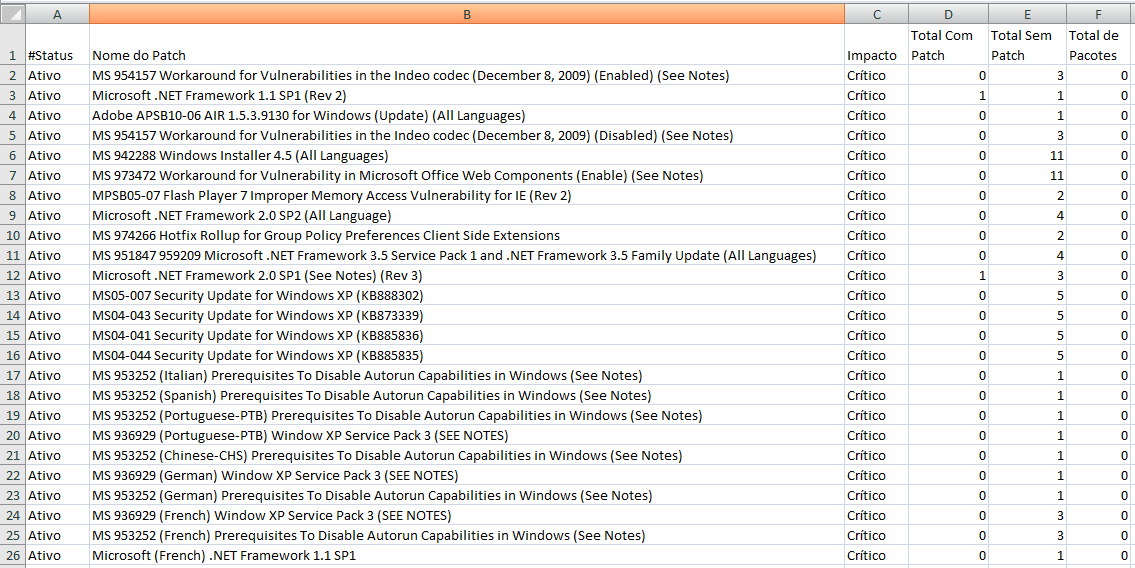The width and height of the screenshot is (1135, 568).
Task: Select MS 953252 (Italian) Autorun prerequisites cell
Action: 467,376
